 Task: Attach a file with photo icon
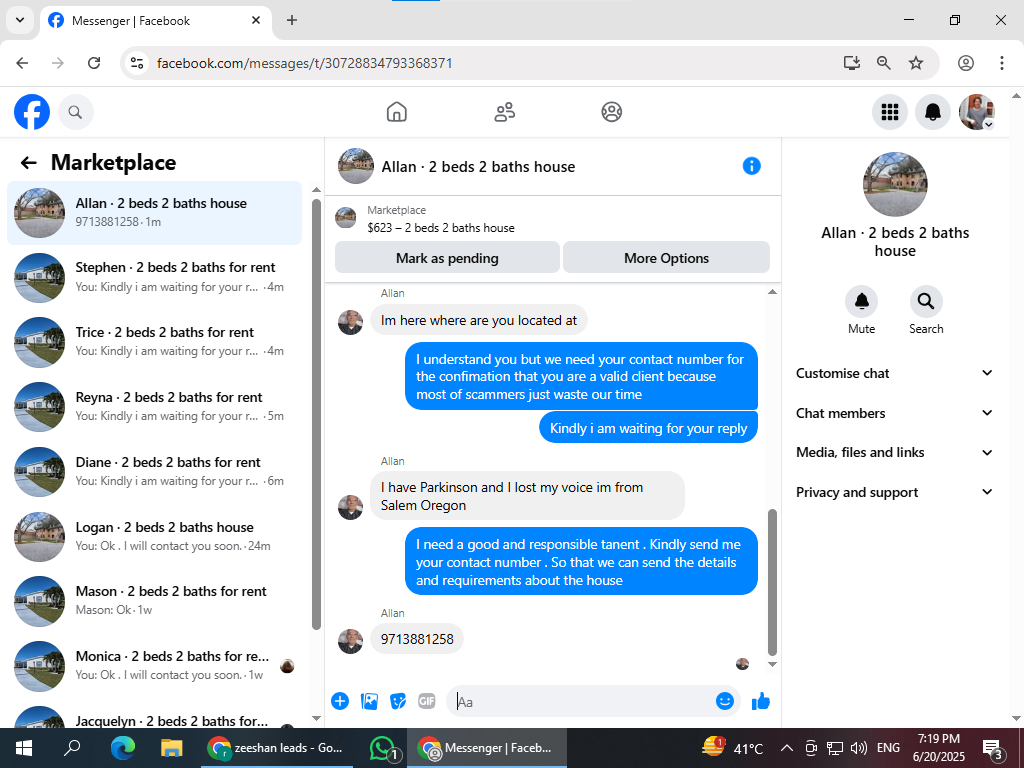pos(369,701)
